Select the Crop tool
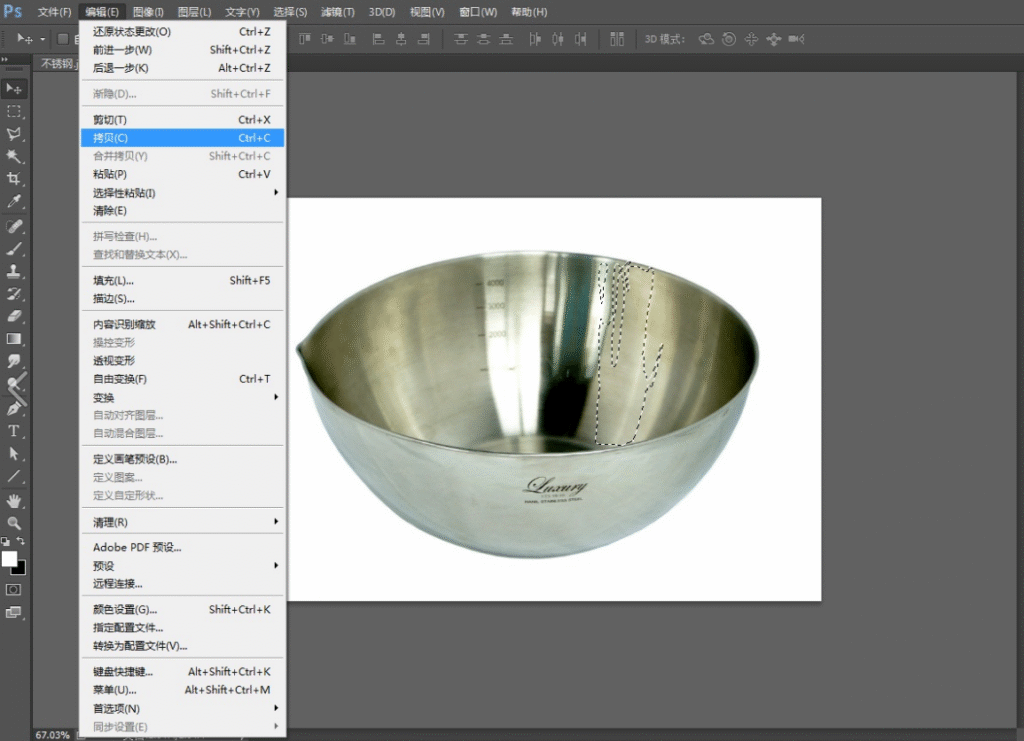 coord(14,178)
